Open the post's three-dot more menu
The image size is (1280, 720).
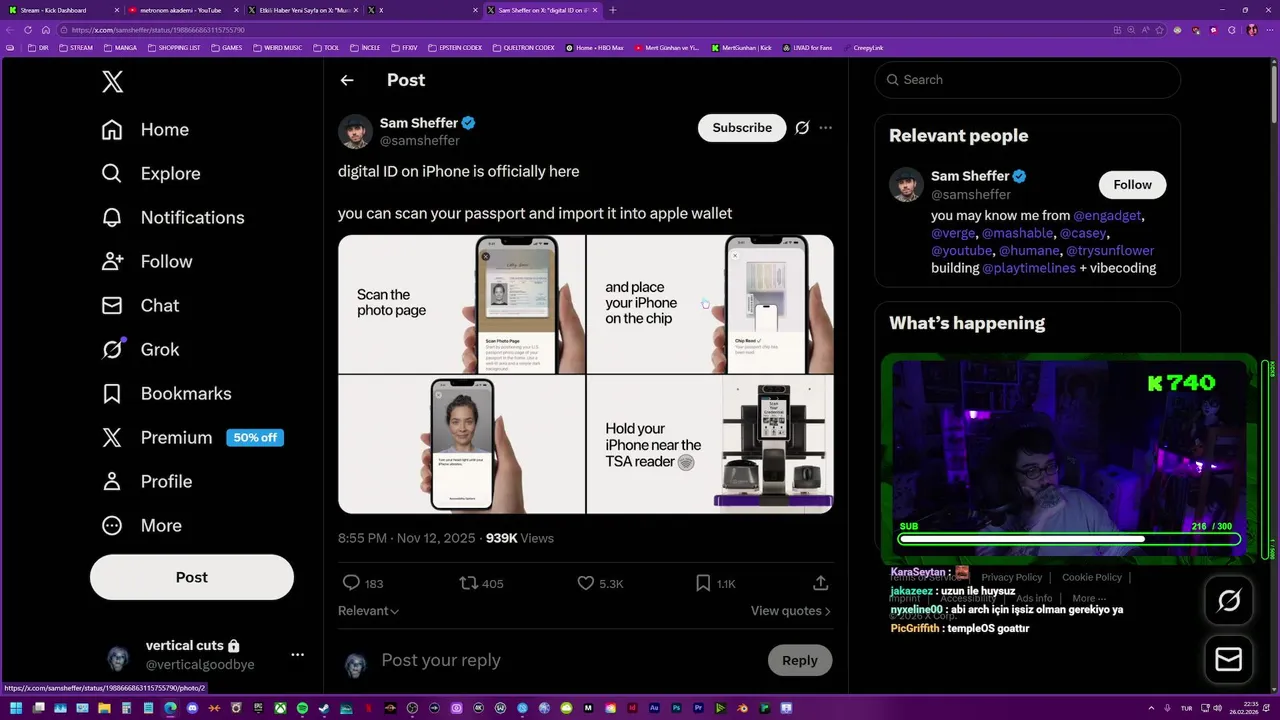[826, 128]
